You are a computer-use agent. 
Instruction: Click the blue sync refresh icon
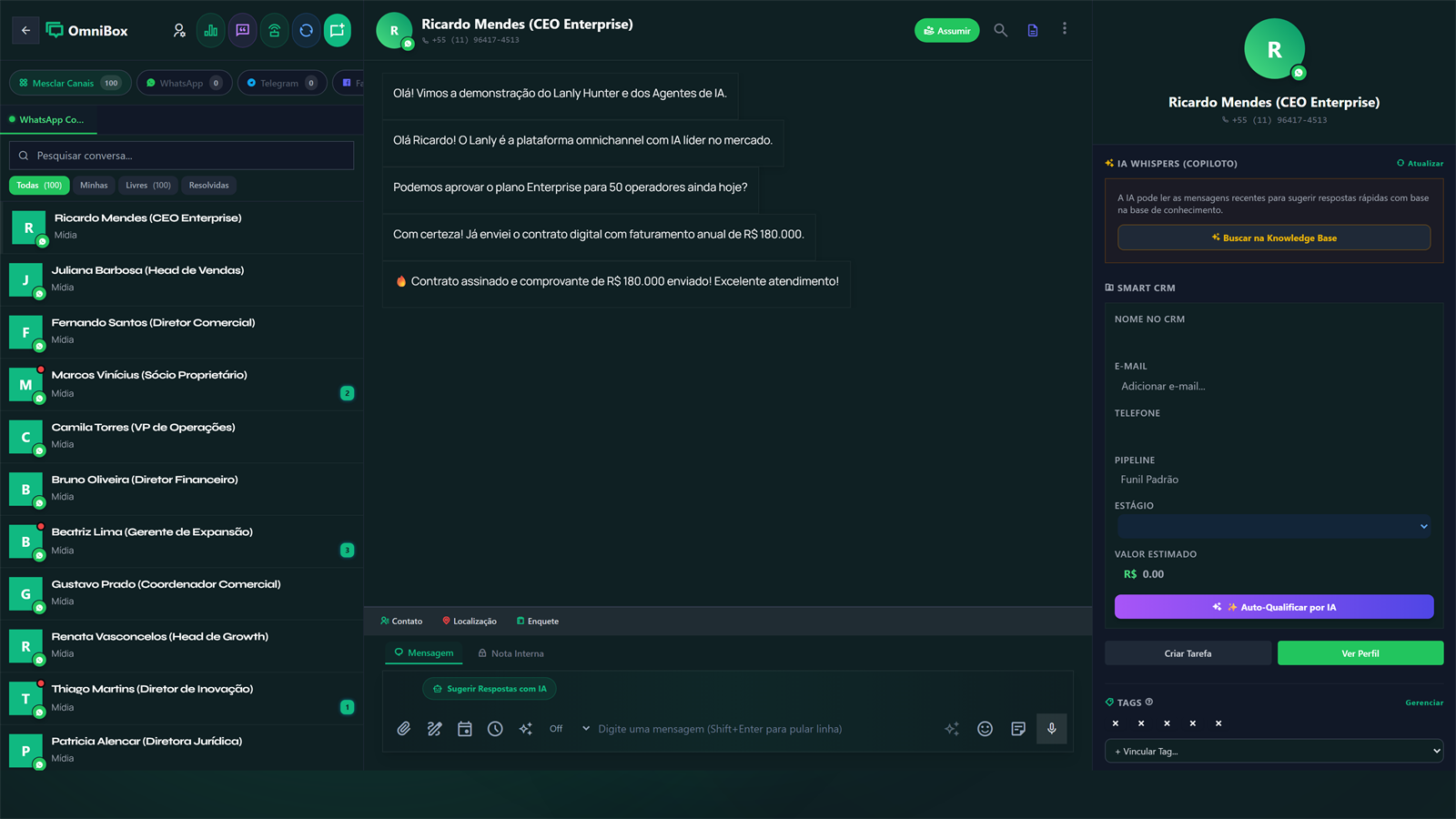306,30
